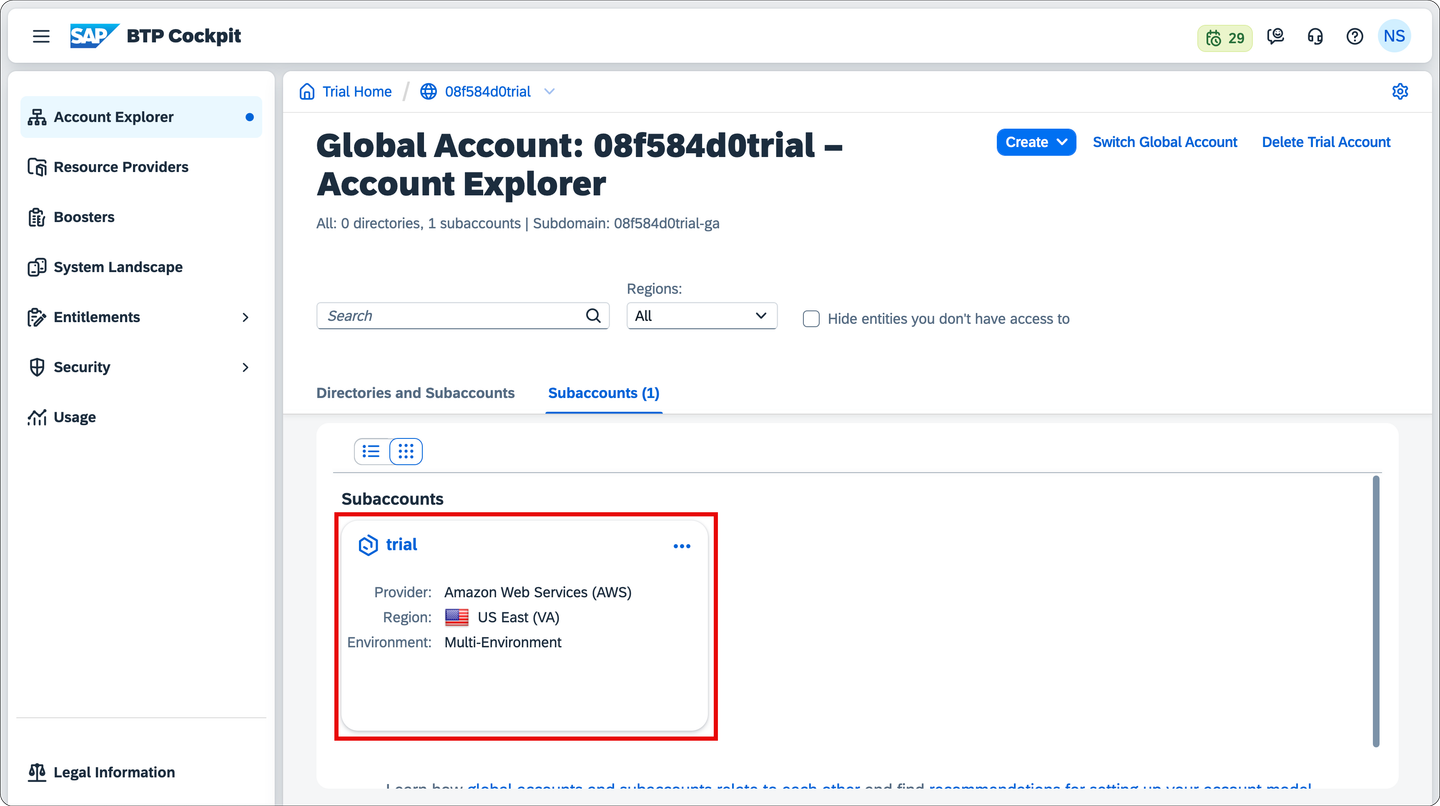Open the trial days remaining badge
The image size is (1440, 806).
click(1225, 38)
